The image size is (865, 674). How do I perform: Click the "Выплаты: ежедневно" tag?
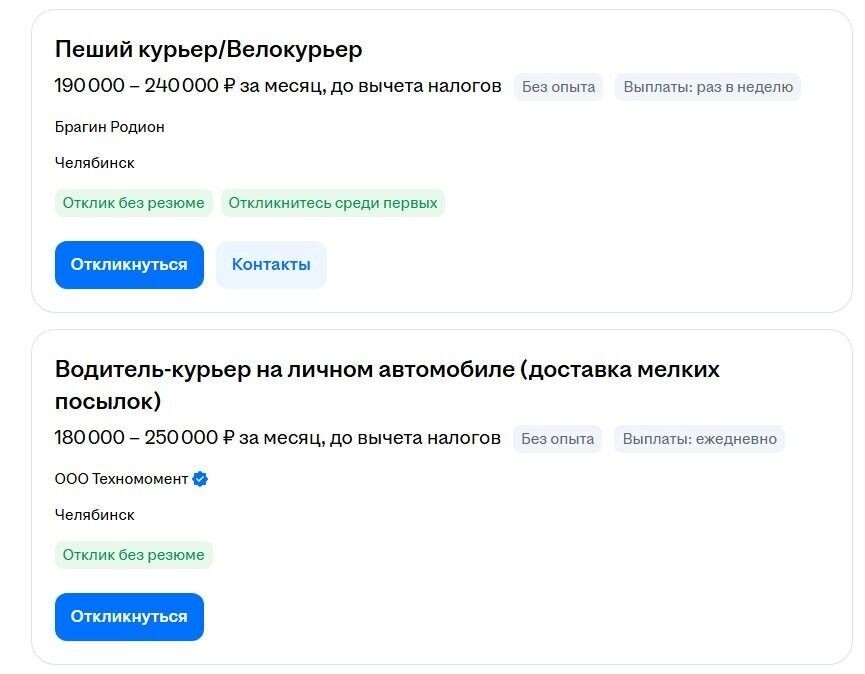pos(700,439)
